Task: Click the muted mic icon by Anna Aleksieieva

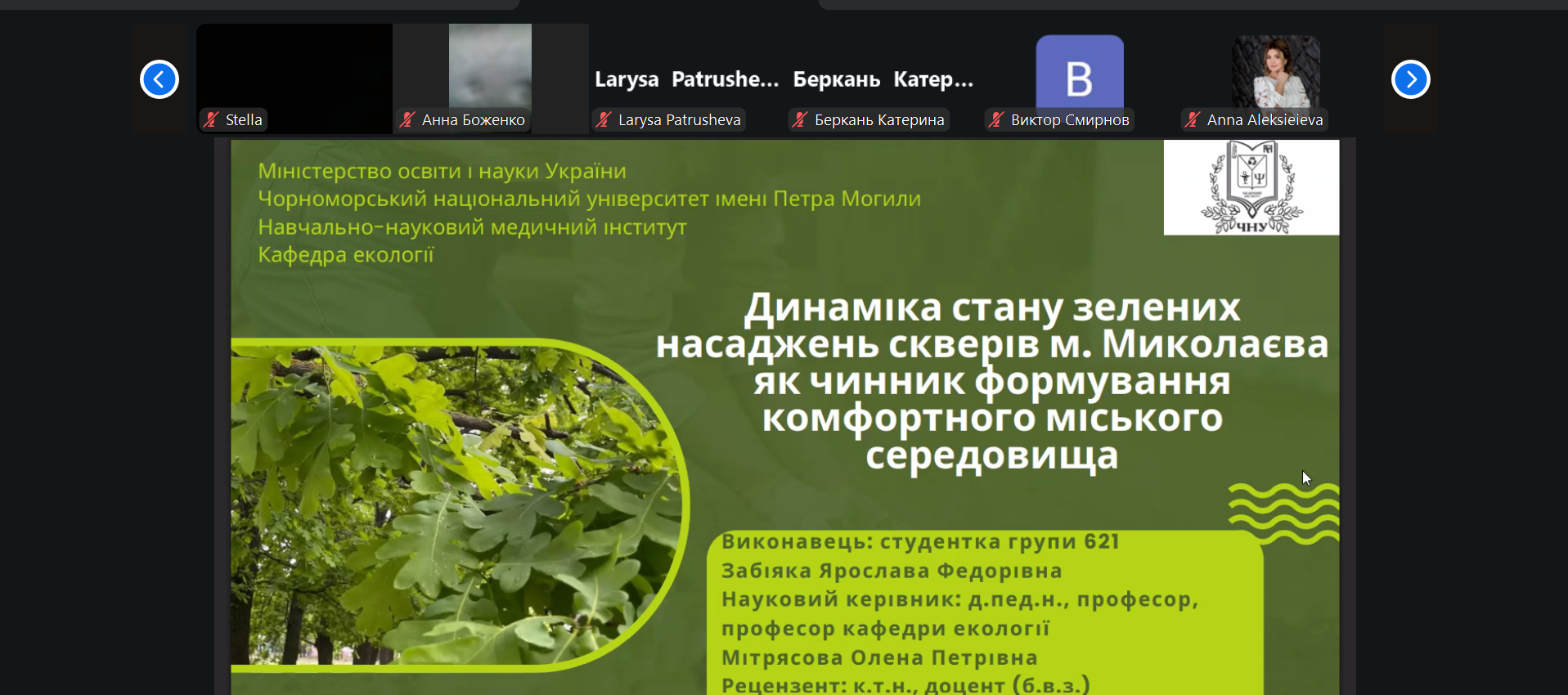Action: [x=1193, y=119]
